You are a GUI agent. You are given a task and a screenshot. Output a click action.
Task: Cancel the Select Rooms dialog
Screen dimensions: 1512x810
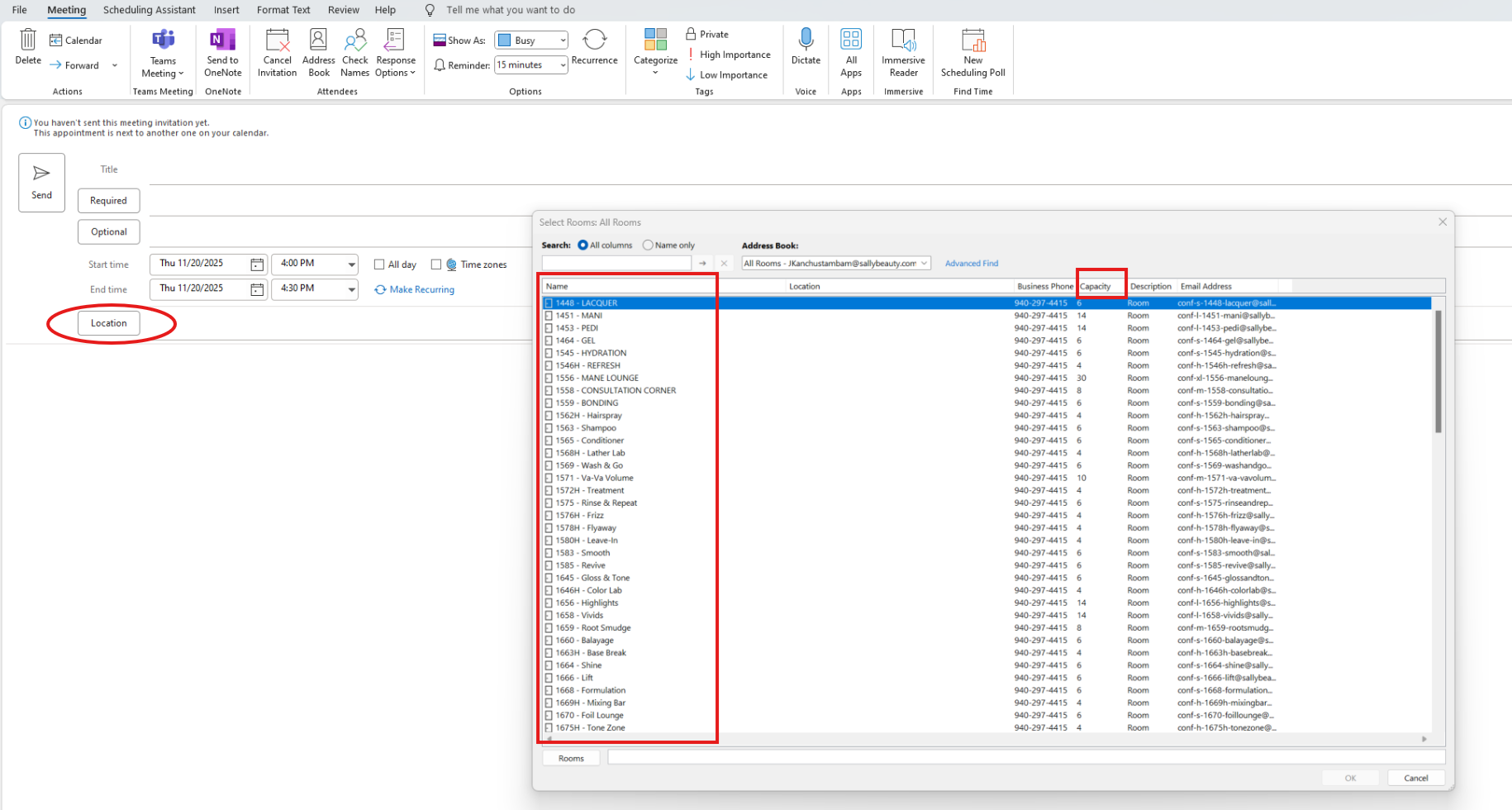pos(1416,778)
